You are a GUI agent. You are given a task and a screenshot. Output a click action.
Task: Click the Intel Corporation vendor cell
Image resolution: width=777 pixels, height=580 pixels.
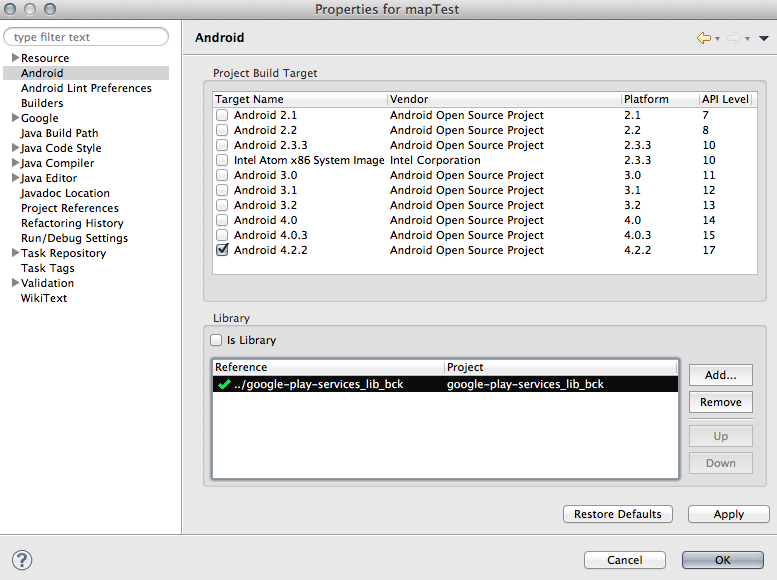[435, 160]
